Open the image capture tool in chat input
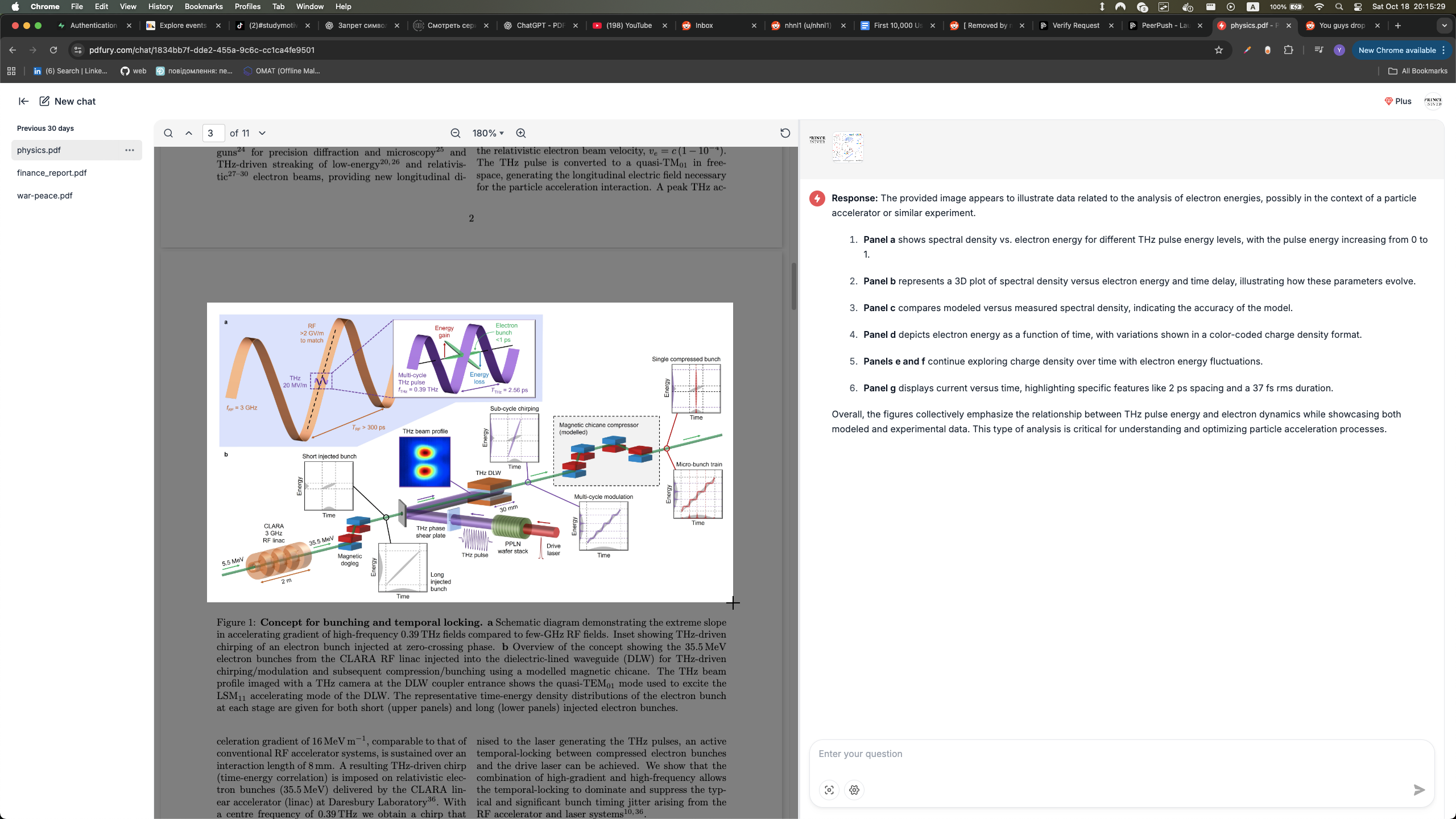The height and width of the screenshot is (819, 1456). (x=828, y=790)
